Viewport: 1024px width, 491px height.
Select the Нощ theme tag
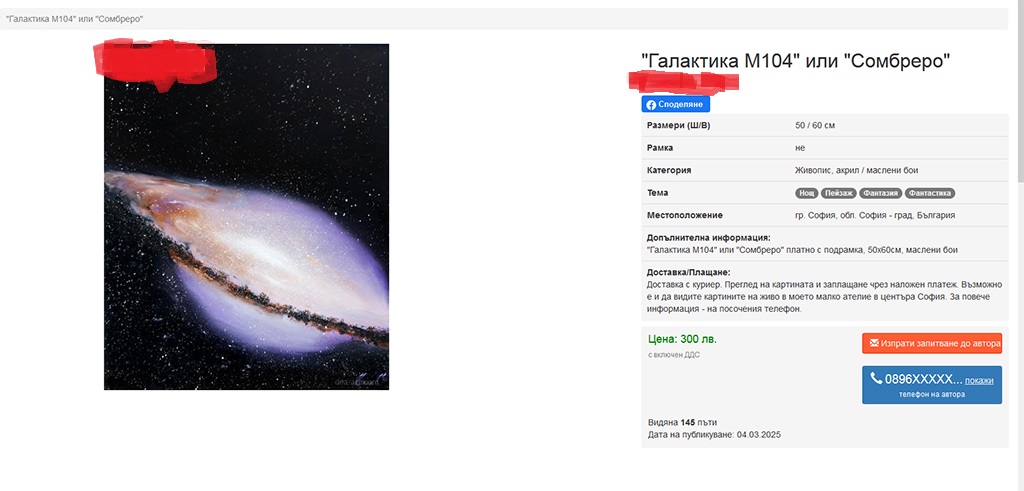(807, 193)
